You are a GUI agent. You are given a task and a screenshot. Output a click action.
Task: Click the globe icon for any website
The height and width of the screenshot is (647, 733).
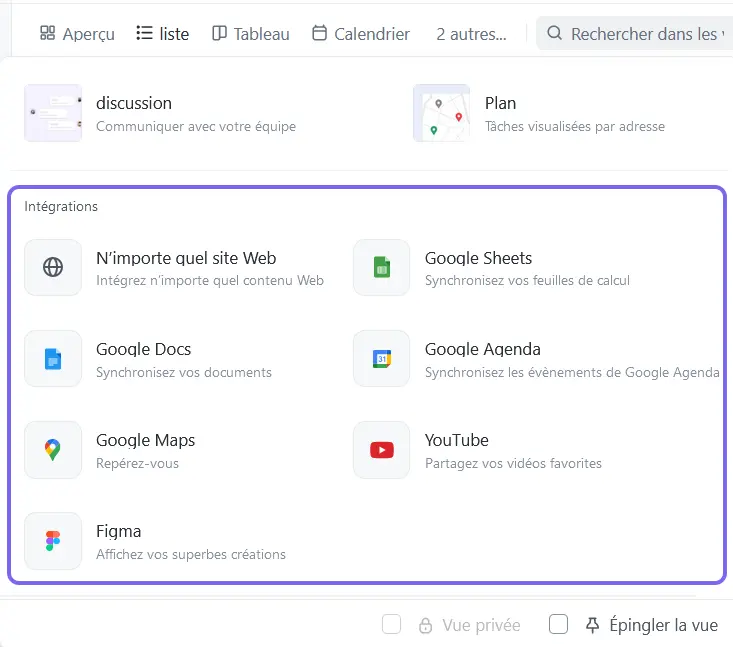(53, 267)
